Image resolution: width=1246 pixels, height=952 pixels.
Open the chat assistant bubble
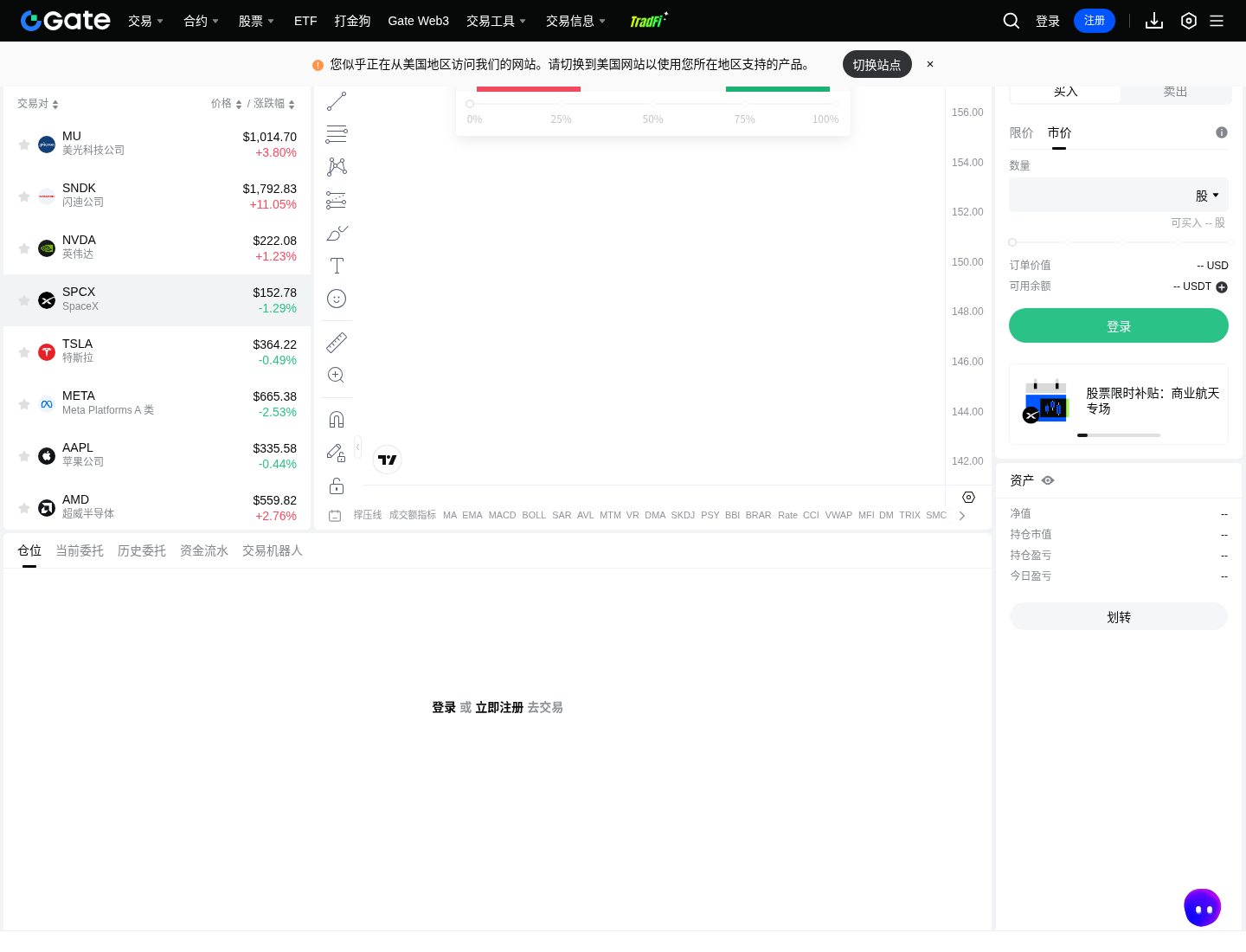[x=1203, y=908]
